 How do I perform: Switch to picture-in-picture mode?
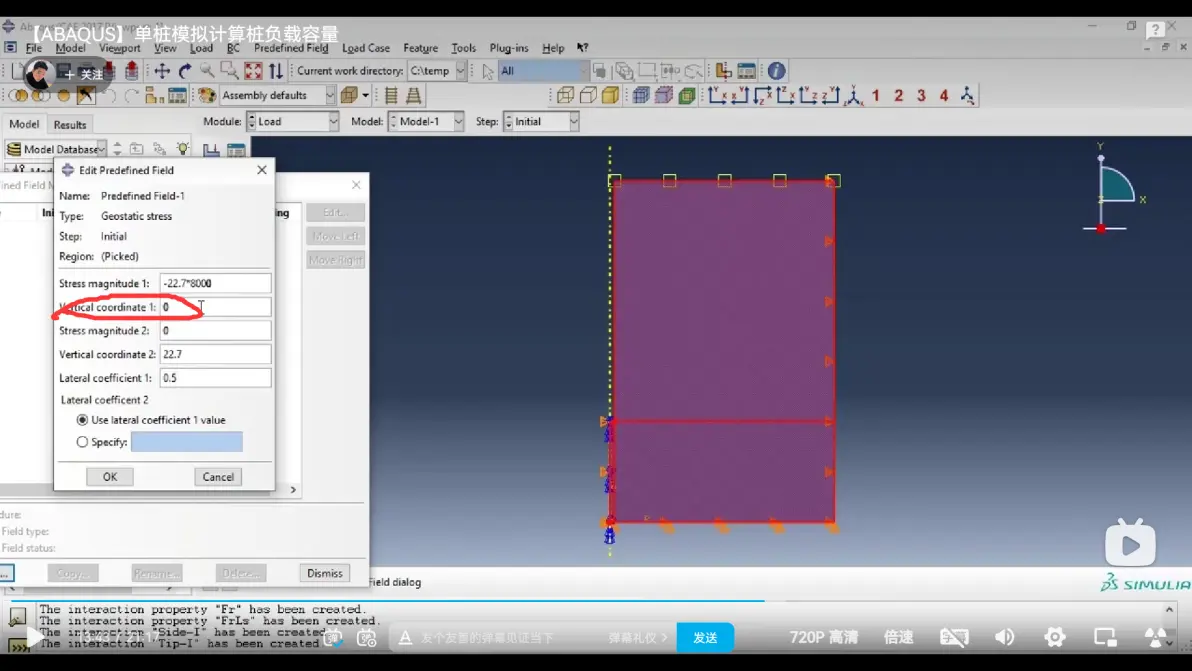(x=1105, y=637)
